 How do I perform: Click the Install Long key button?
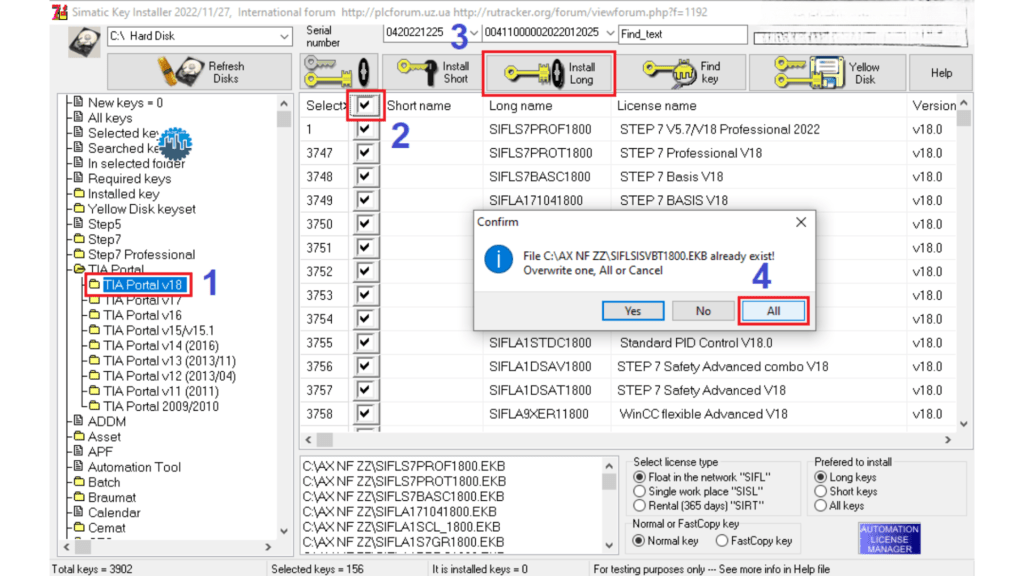tap(549, 73)
